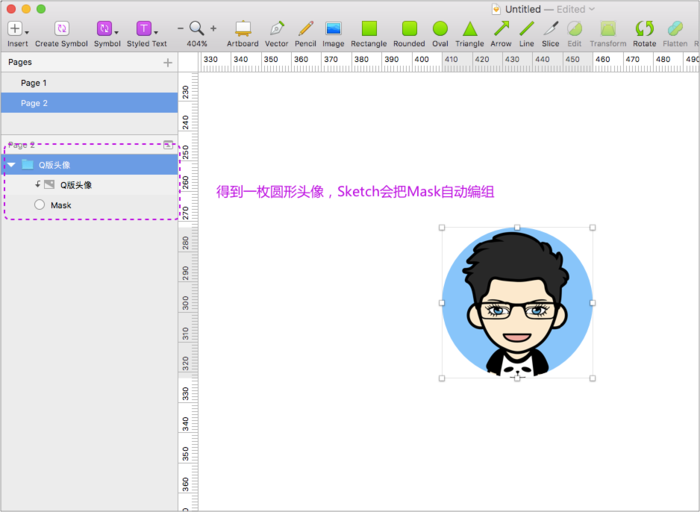Screen dimensions: 700x512
Task: Click the Untitled document icon in titlebar
Action: (x=496, y=9)
